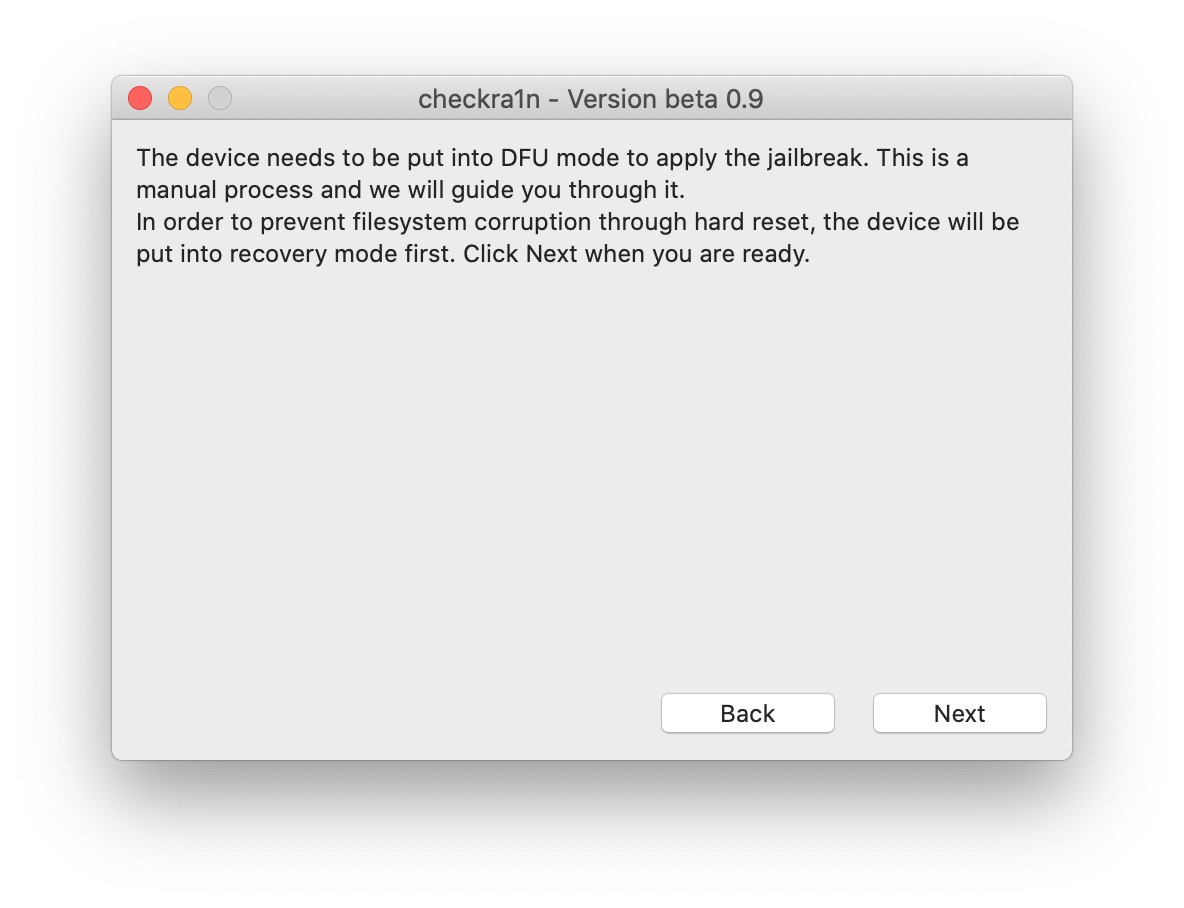1184x908 pixels.
Task: Minimize the window using yellow button
Action: (x=180, y=98)
